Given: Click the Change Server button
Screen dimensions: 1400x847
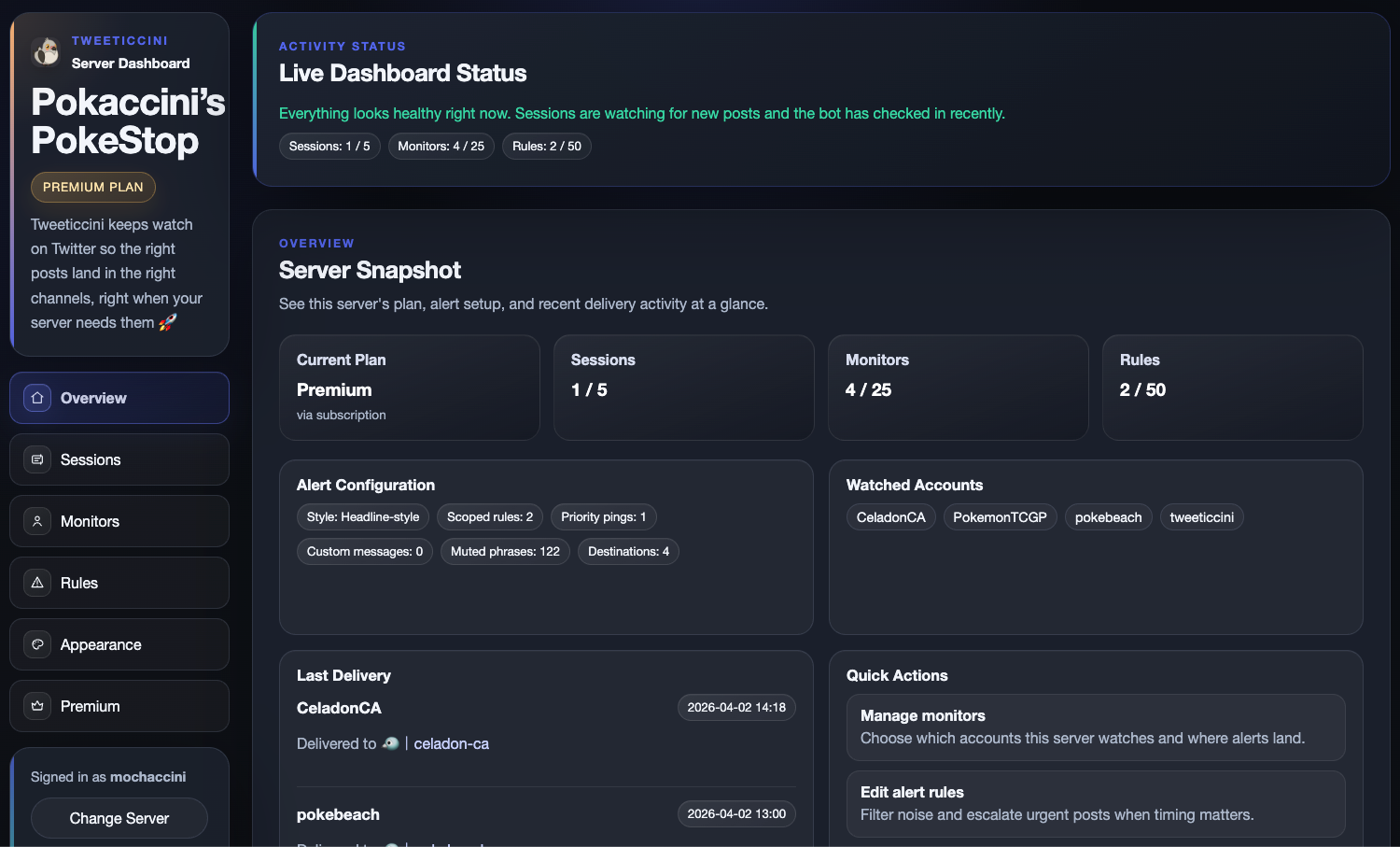Looking at the screenshot, I should click(119, 818).
